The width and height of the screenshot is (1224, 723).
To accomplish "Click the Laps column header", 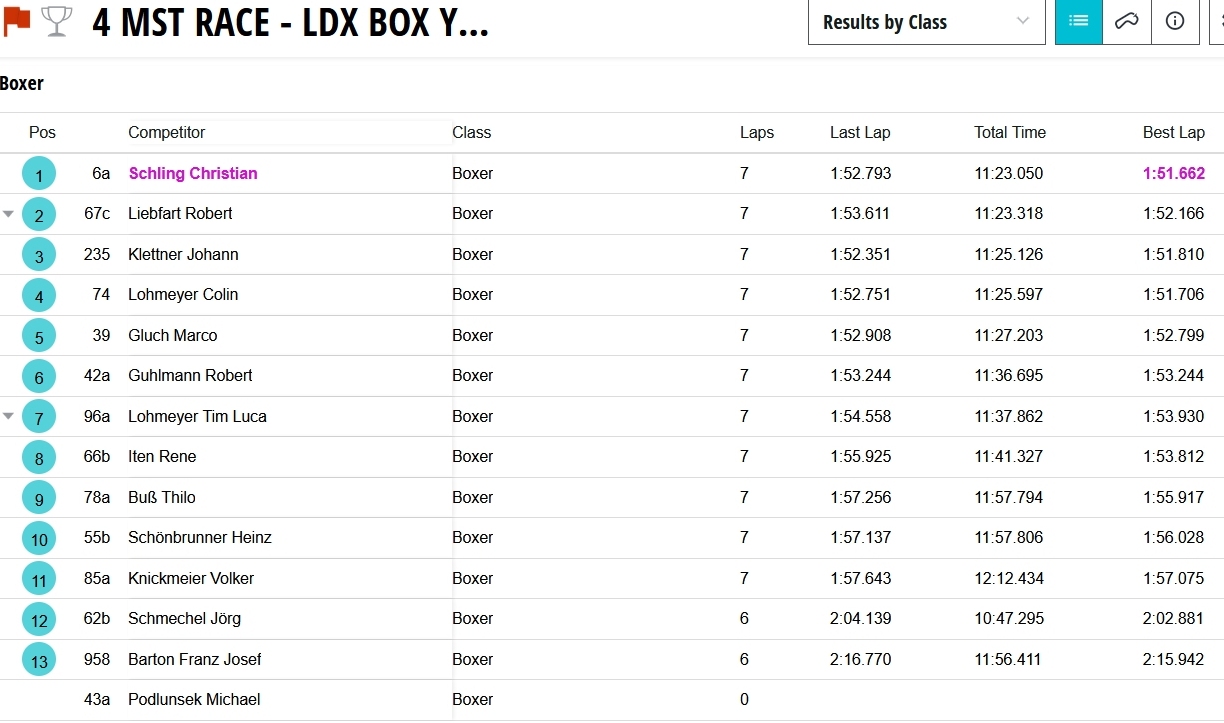I will pyautogui.click(x=757, y=133).
